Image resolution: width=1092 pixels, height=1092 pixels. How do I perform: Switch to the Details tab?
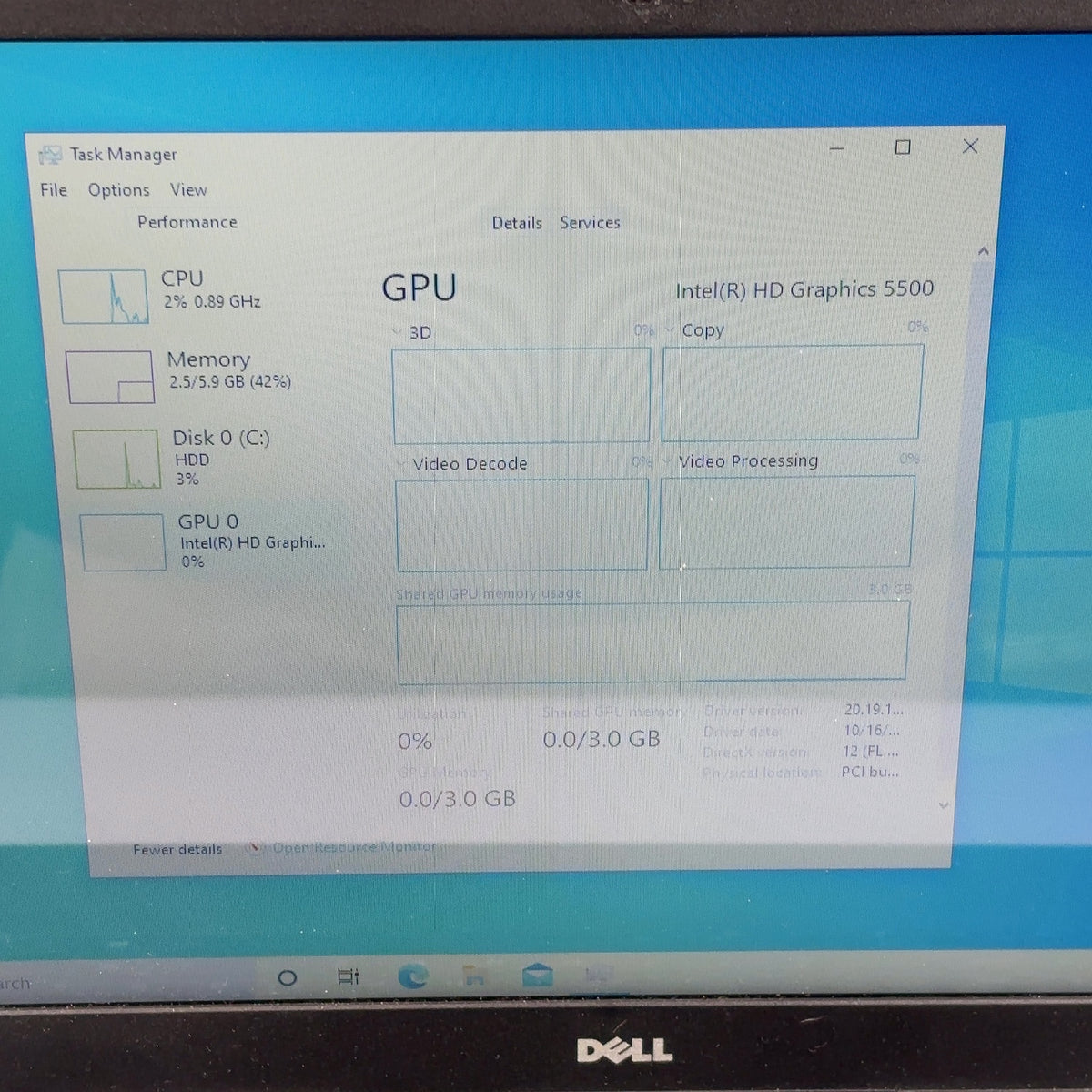pos(517,223)
